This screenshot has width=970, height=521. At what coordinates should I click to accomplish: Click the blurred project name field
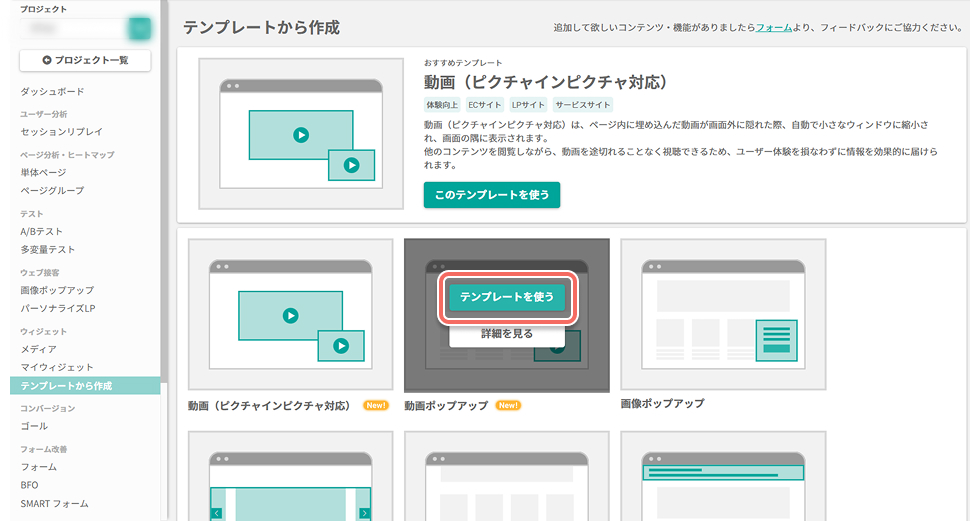(x=73, y=28)
